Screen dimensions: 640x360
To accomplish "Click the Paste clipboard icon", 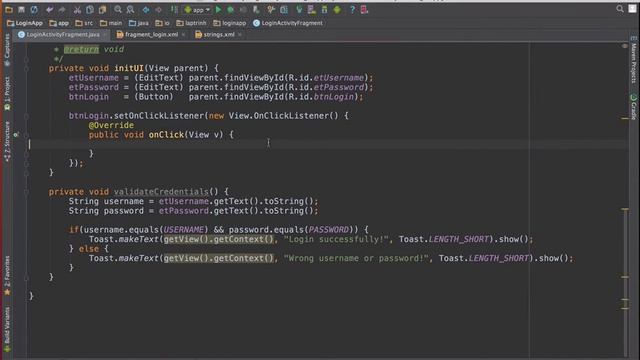I will click(x=102, y=9).
